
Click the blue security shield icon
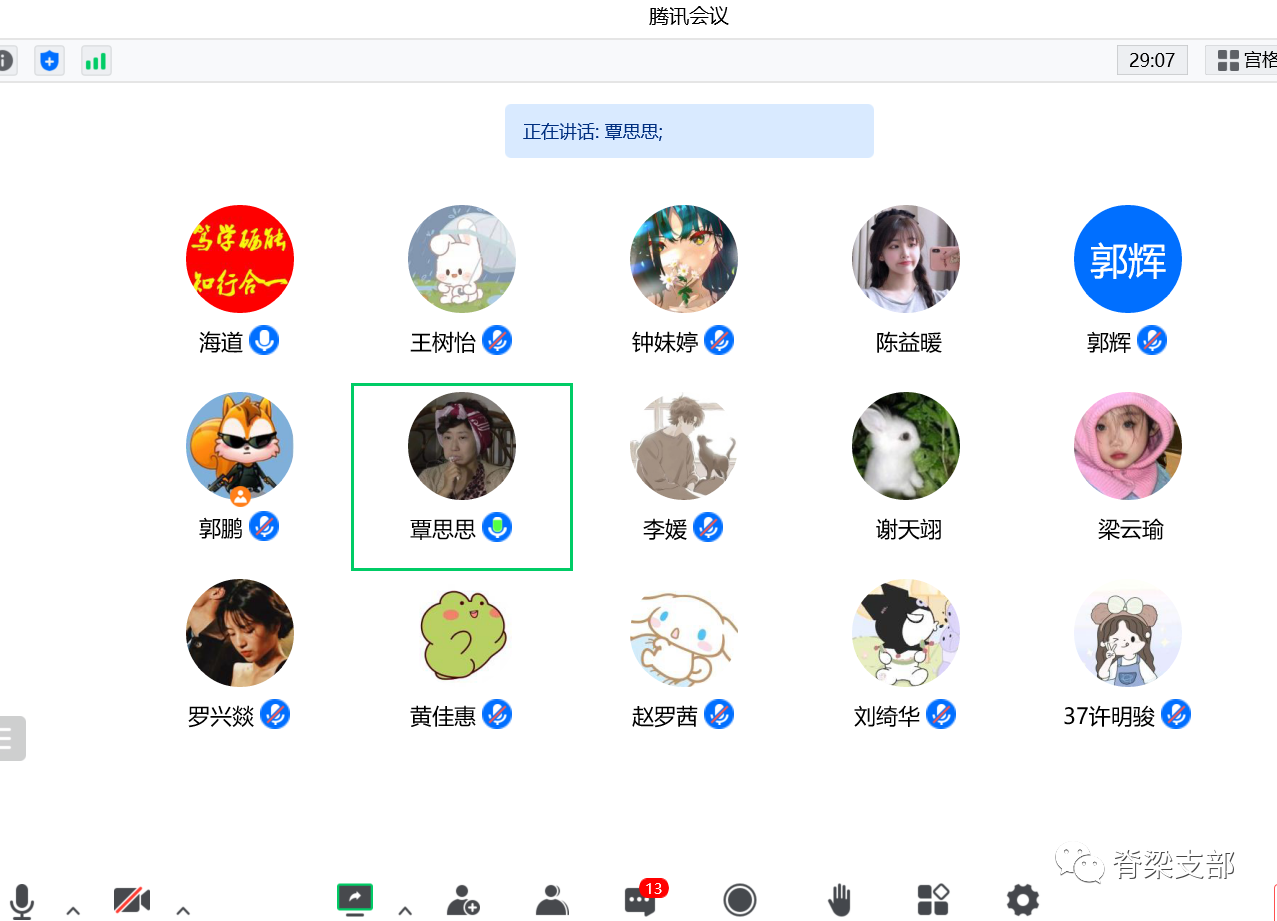point(49,61)
